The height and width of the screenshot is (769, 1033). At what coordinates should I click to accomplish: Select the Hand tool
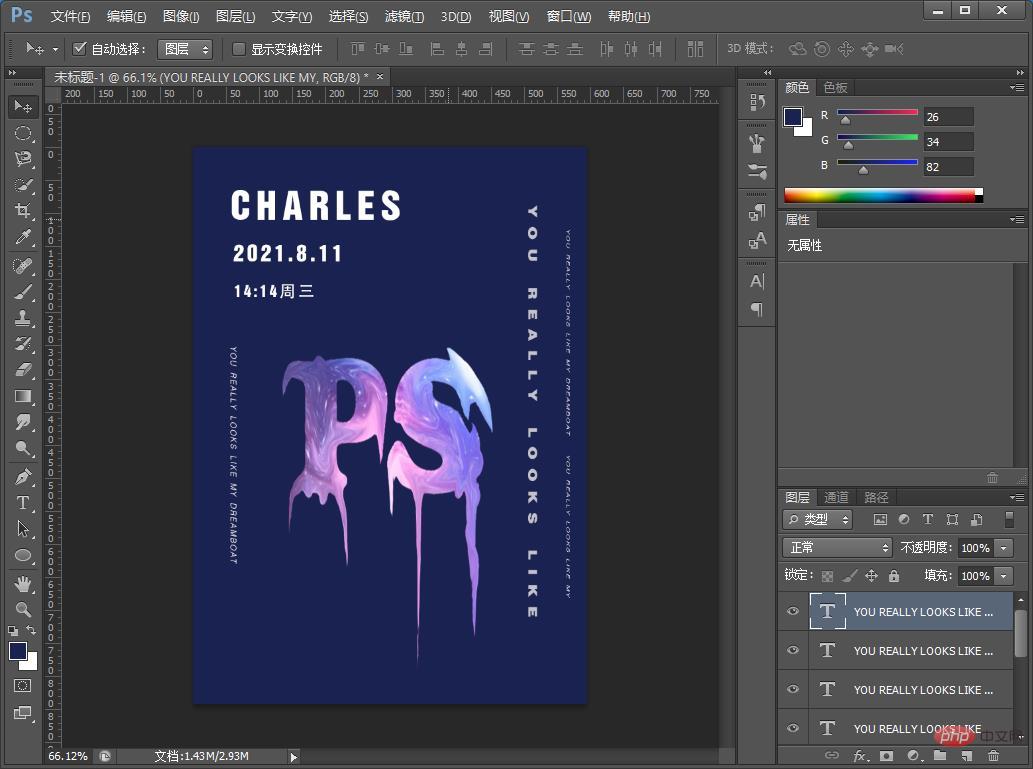[x=23, y=583]
